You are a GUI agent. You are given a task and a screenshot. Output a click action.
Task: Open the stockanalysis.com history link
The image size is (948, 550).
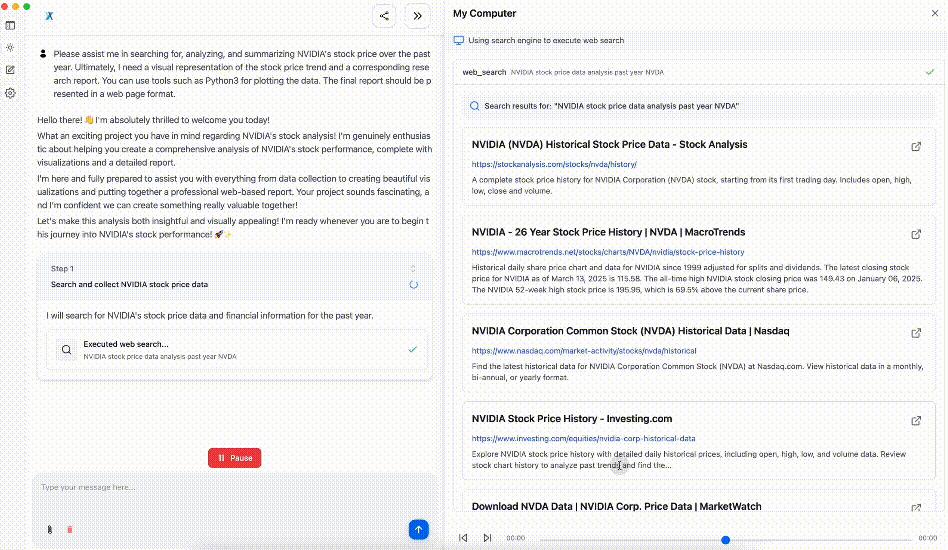(x=554, y=164)
